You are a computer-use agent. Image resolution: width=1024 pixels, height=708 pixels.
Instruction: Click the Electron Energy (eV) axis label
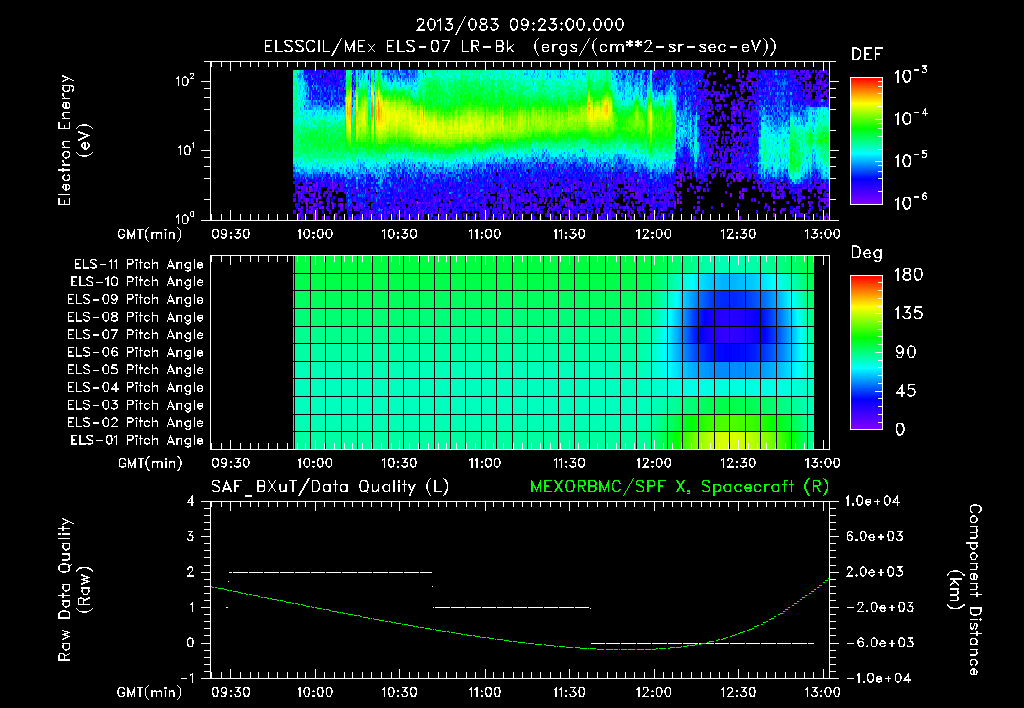click(74, 140)
